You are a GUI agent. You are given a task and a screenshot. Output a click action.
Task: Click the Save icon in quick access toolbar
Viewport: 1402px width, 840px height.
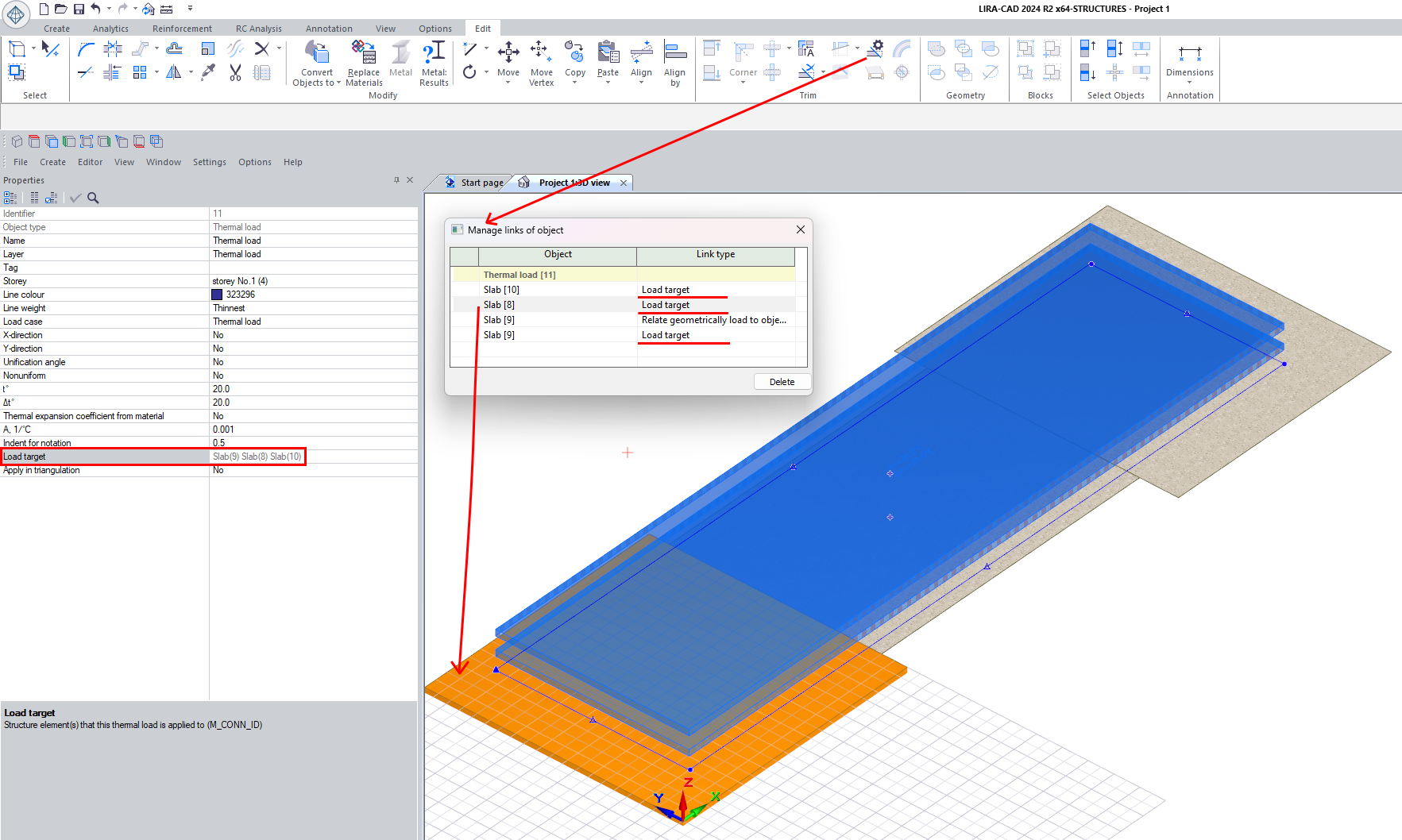tap(79, 9)
